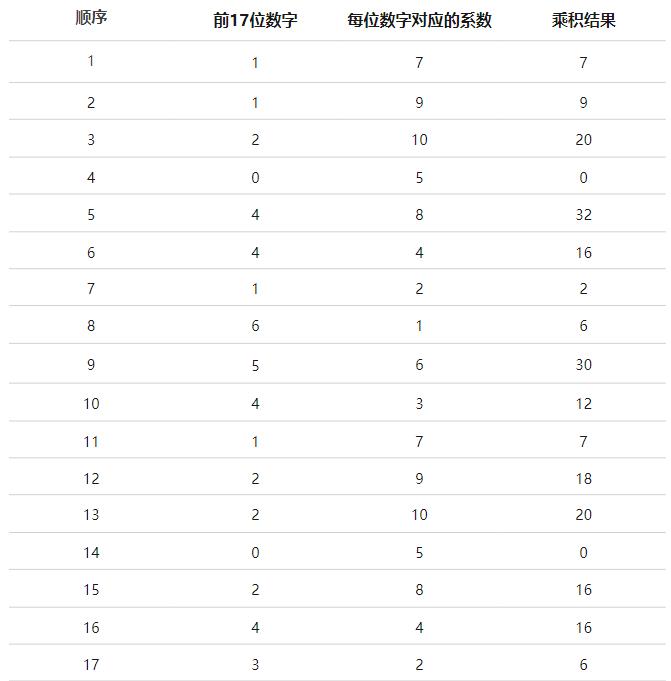Select product result 32 in row 5
671x681 pixels.
click(583, 214)
